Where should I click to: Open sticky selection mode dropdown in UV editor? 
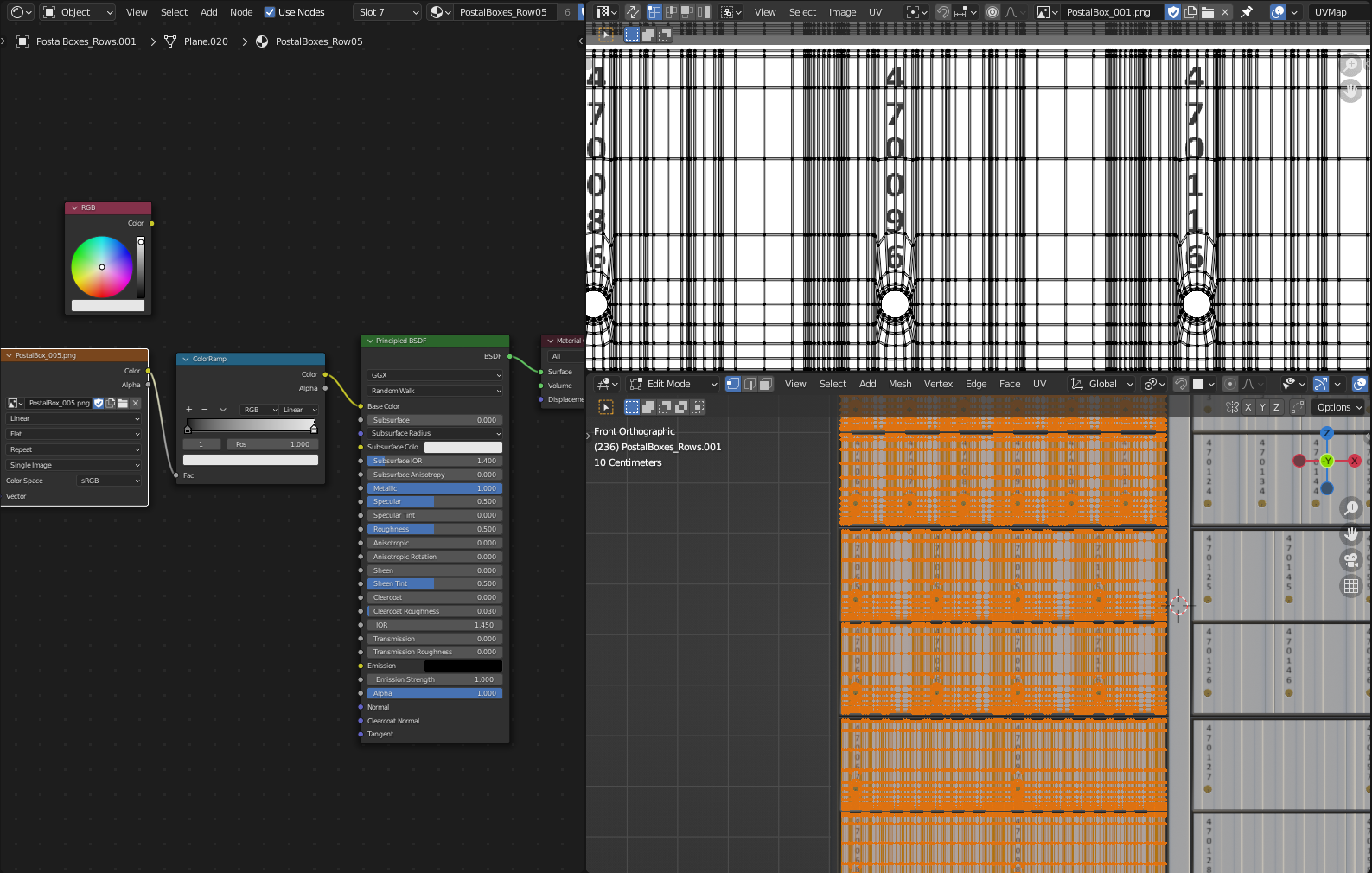(x=731, y=12)
